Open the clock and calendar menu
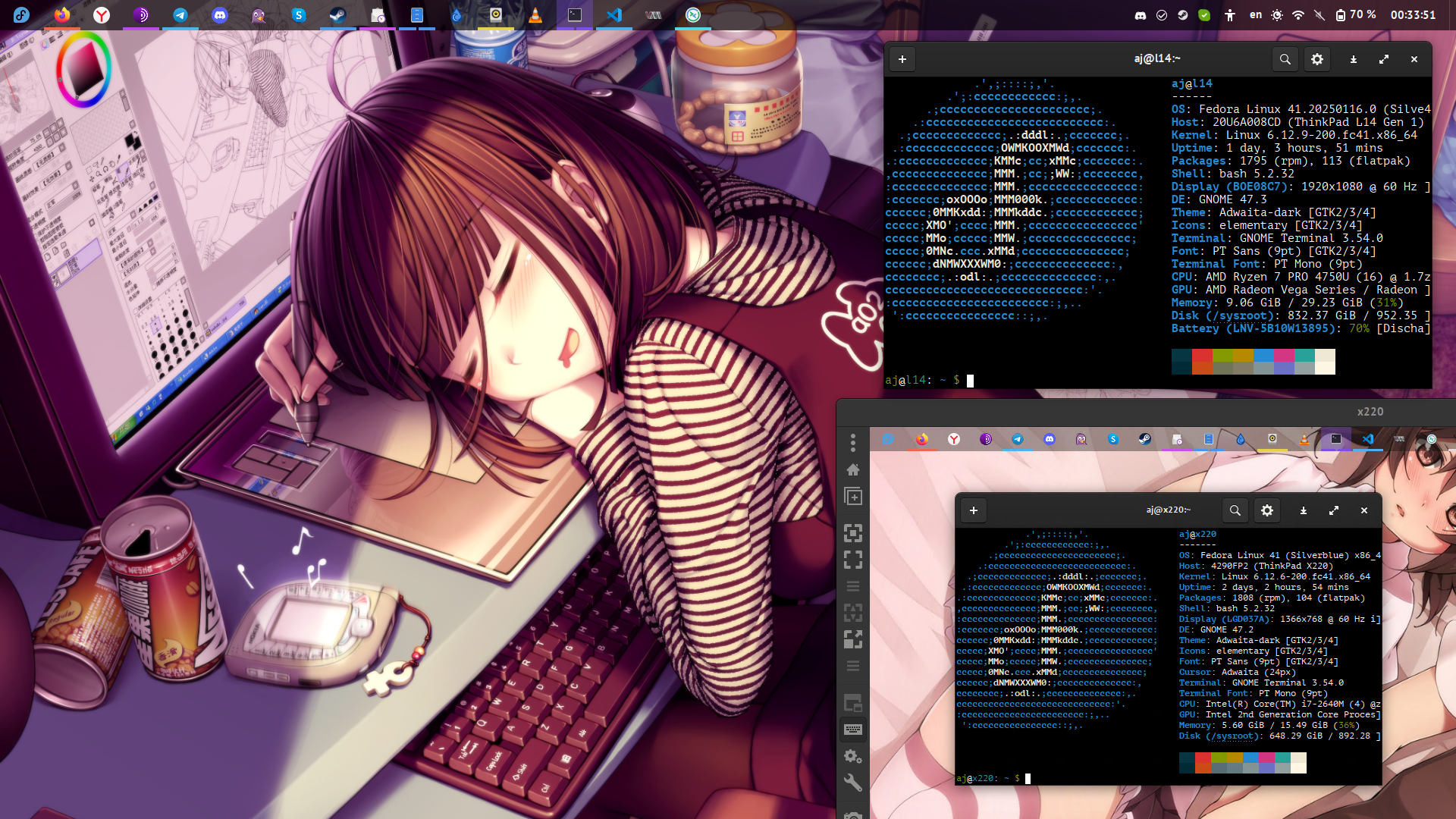Image resolution: width=1456 pixels, height=819 pixels. pos(1412,14)
